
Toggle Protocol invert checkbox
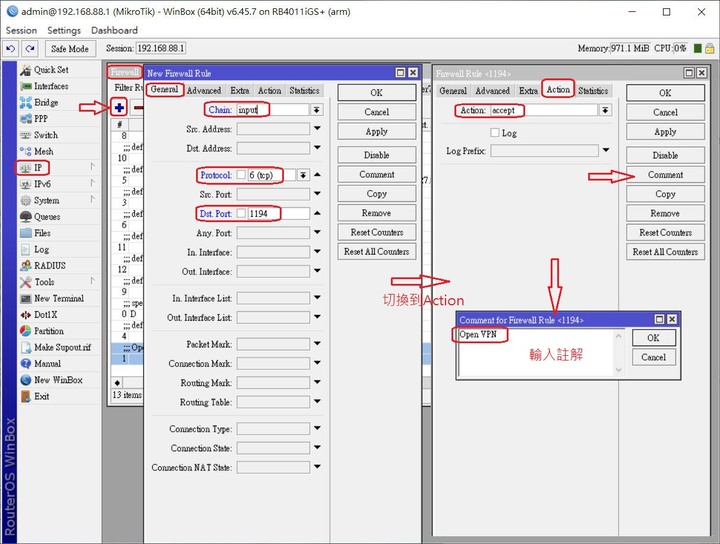(x=241, y=175)
